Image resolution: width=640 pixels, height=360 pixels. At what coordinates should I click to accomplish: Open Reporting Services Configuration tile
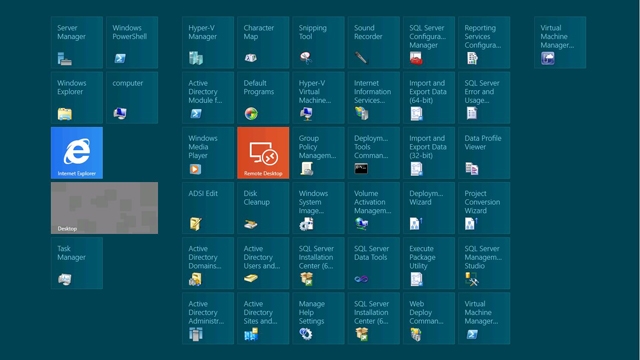click(484, 42)
